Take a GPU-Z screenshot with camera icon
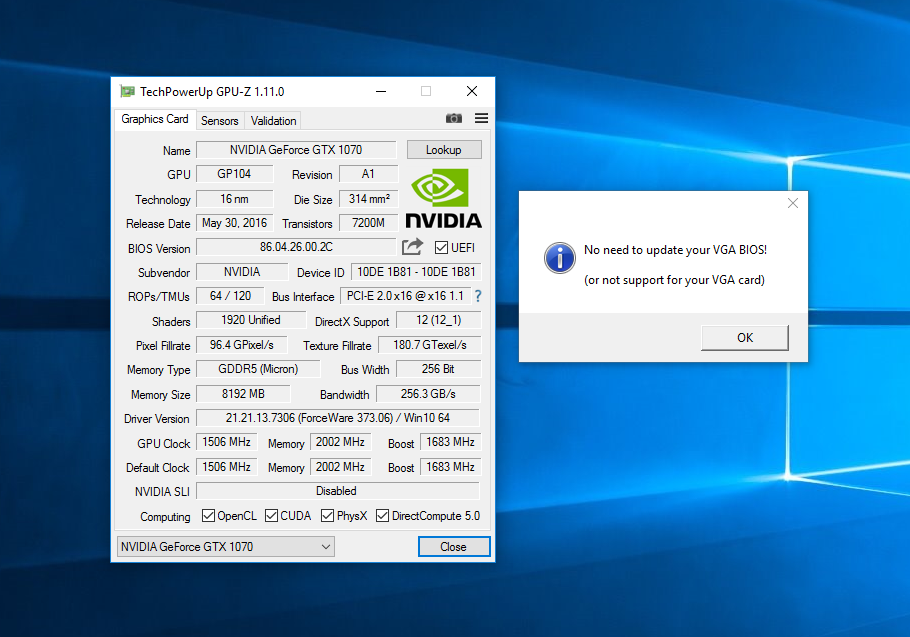Viewport: 910px width, 637px height. 454,118
